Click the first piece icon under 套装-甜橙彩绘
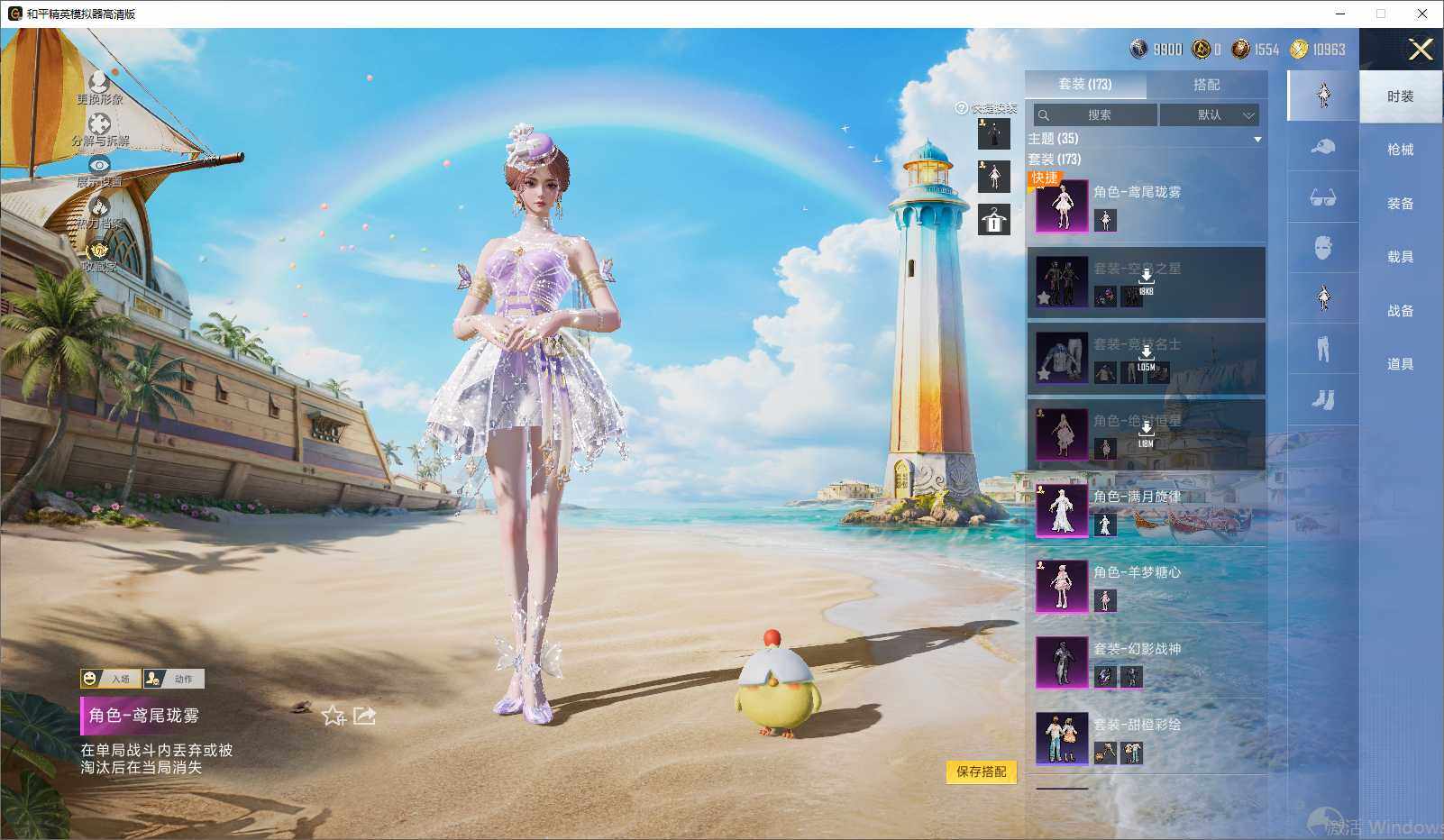Viewport: 1444px width, 840px height. click(1105, 752)
